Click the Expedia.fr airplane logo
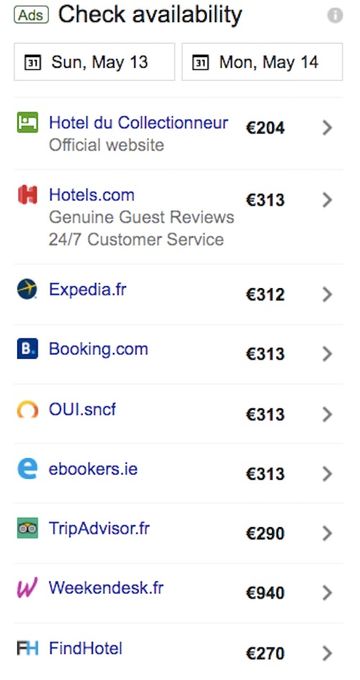The height and width of the screenshot is (680, 360). click(x=27, y=289)
